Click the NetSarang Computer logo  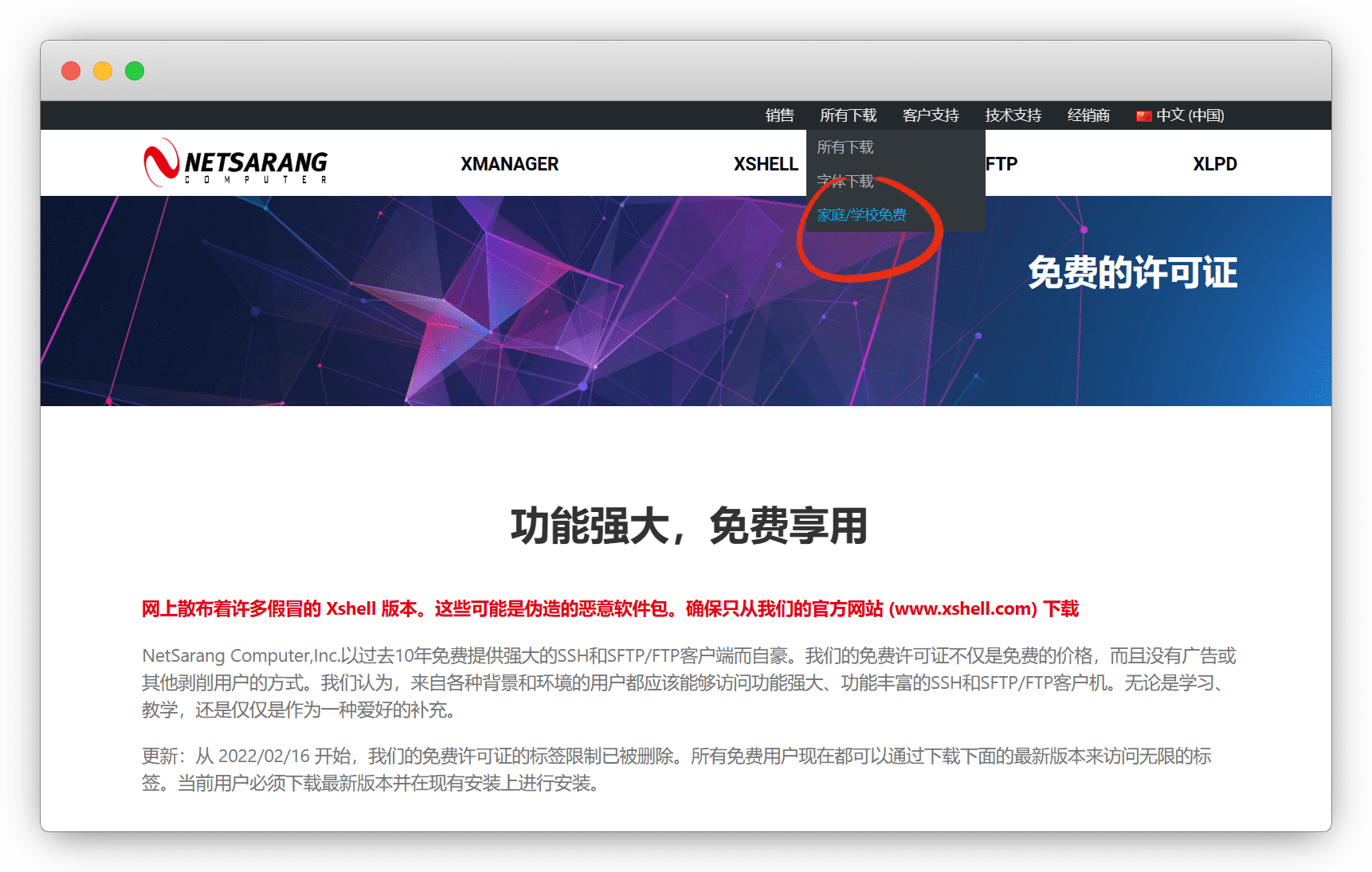(235, 163)
